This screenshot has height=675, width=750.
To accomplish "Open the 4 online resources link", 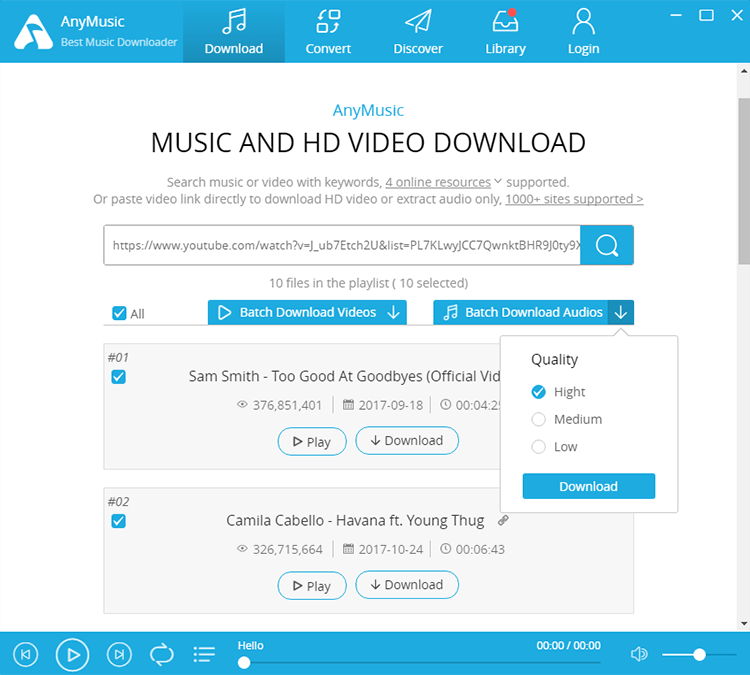I will click(438, 182).
